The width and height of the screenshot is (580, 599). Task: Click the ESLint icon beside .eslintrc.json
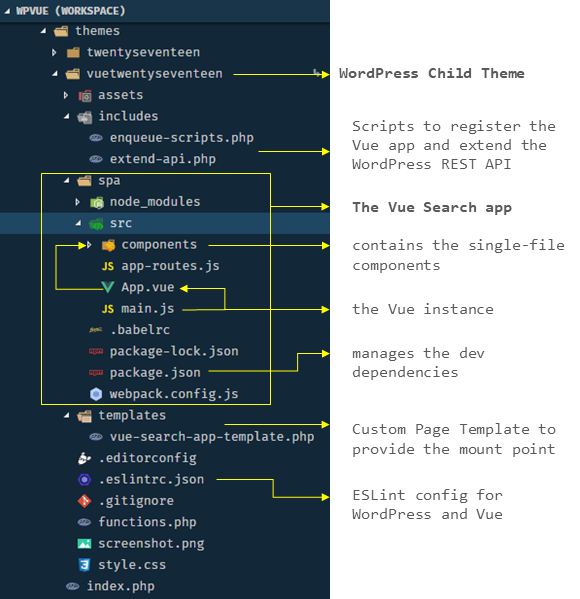84,479
